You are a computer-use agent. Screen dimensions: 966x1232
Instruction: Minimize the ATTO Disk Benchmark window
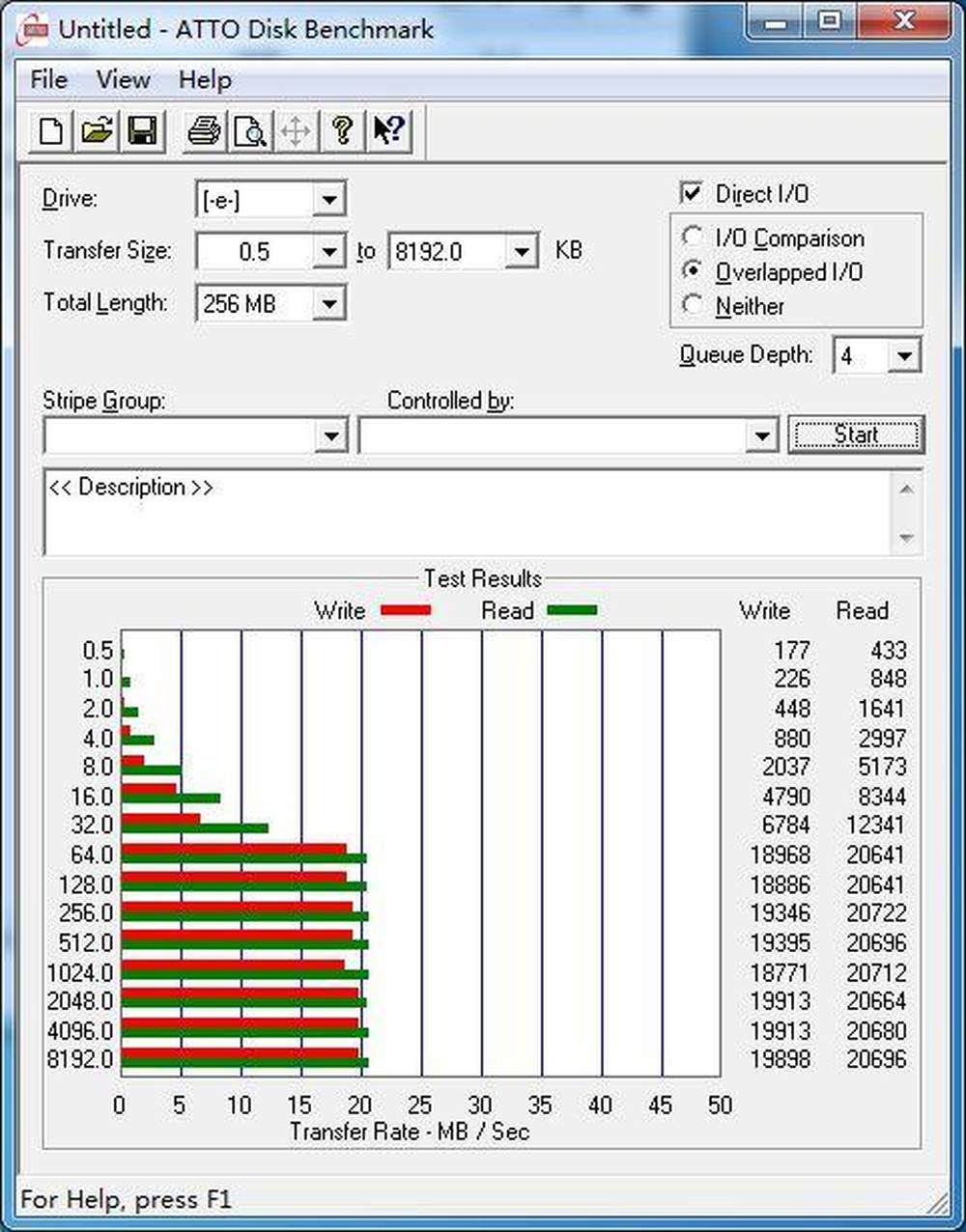(776, 21)
